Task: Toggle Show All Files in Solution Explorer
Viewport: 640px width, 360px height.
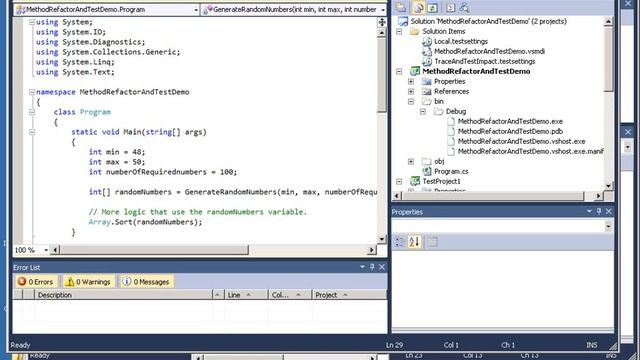Action: coord(418,7)
